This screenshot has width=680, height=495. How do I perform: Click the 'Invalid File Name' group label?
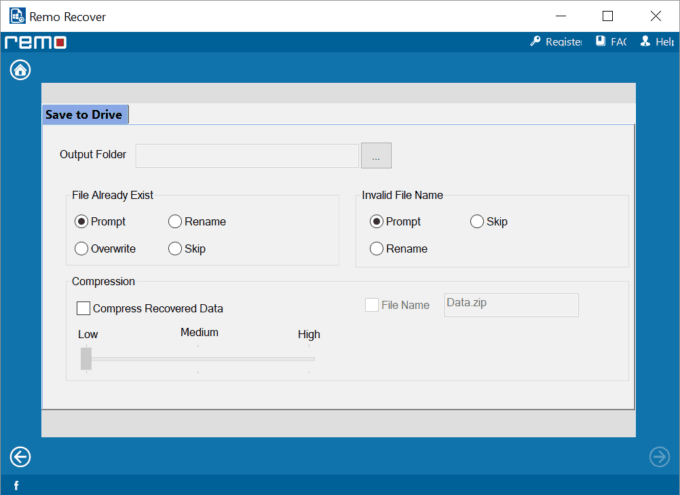pos(402,195)
